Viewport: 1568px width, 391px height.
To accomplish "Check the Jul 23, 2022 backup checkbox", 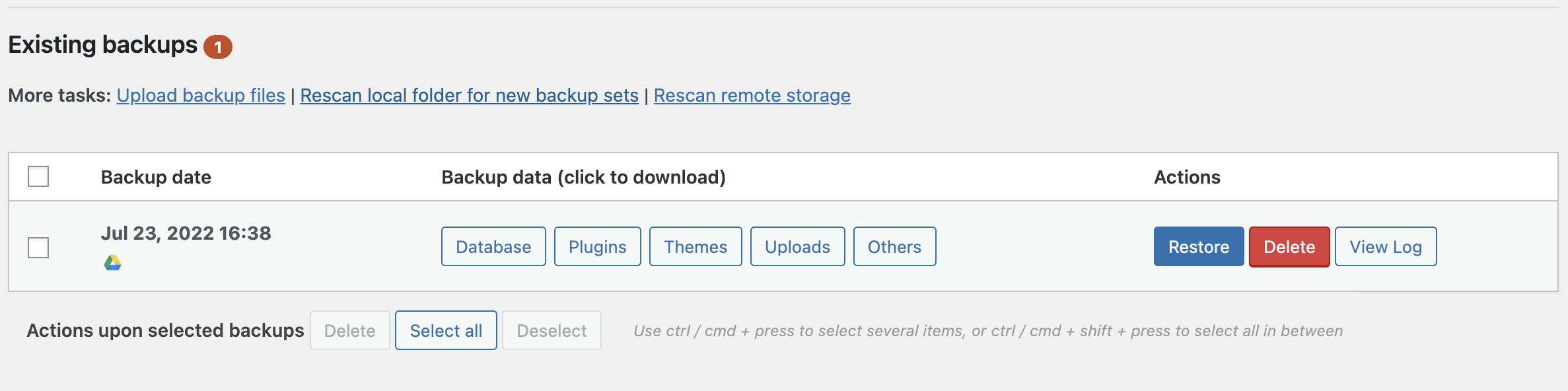I will tap(38, 248).
